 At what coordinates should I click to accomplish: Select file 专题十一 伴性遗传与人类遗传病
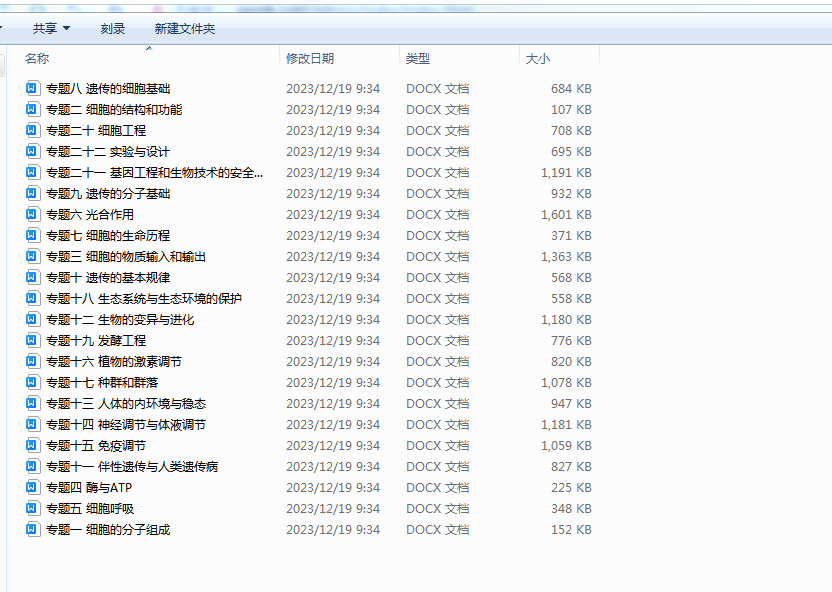pos(132,467)
